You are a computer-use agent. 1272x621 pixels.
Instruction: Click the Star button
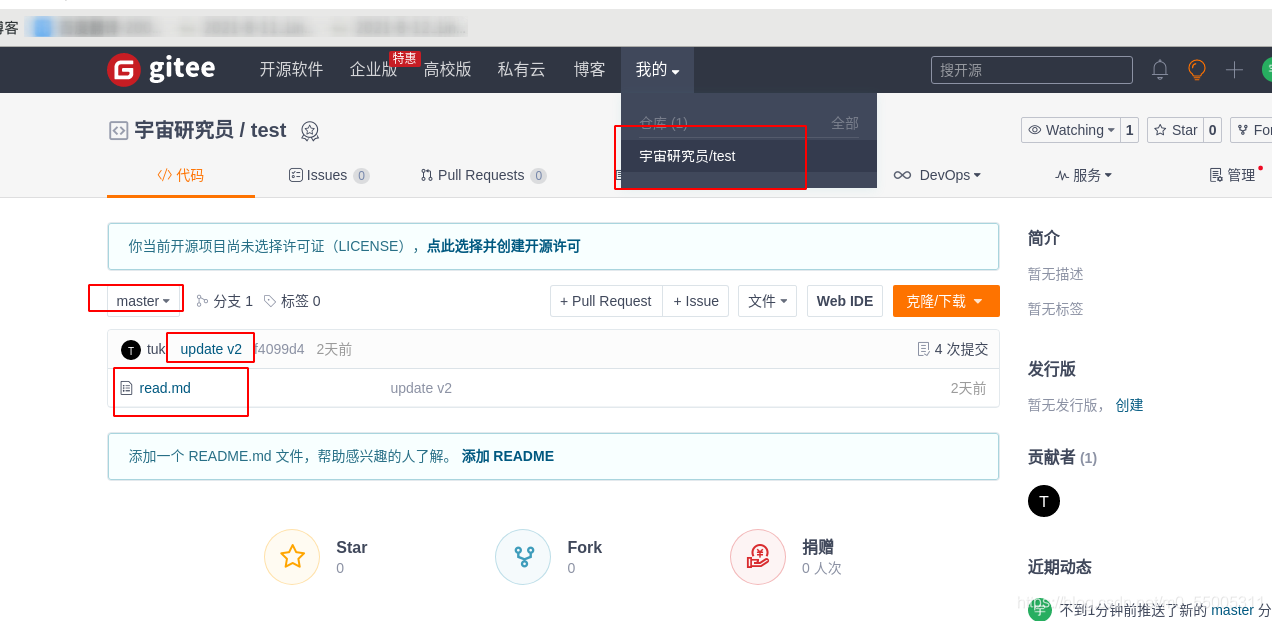pos(1175,130)
